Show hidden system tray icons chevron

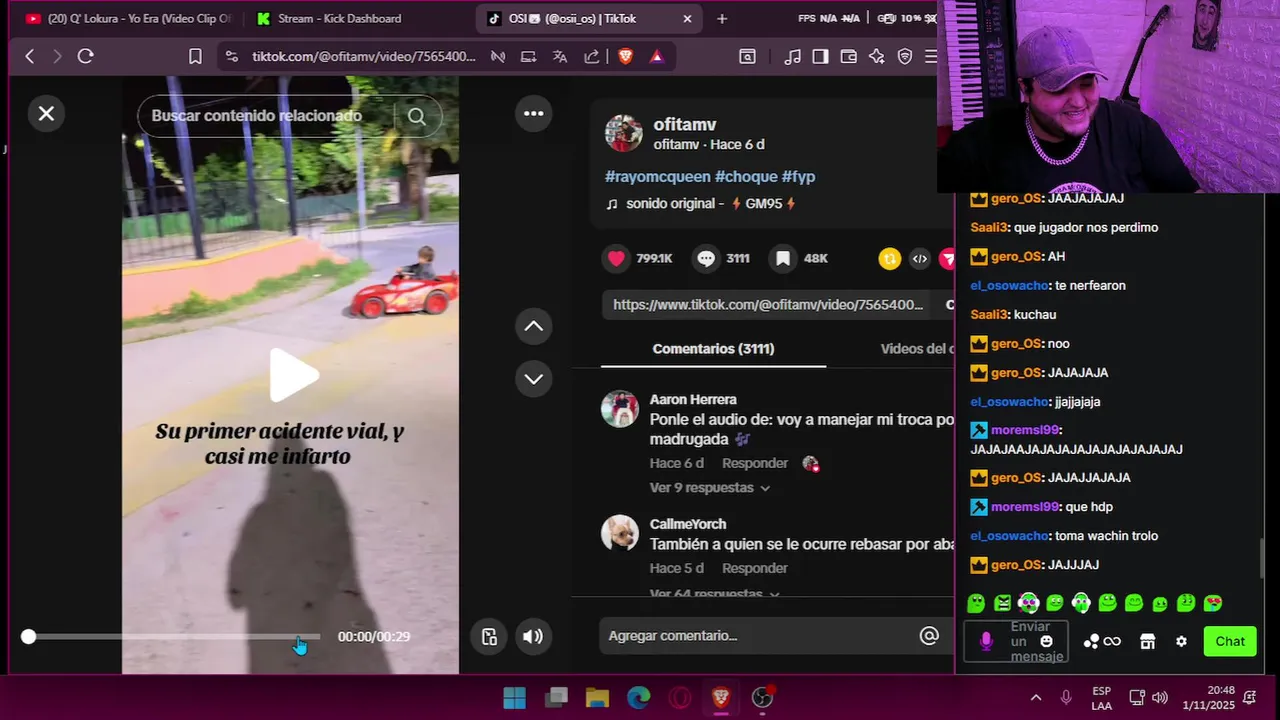[x=1035, y=697]
